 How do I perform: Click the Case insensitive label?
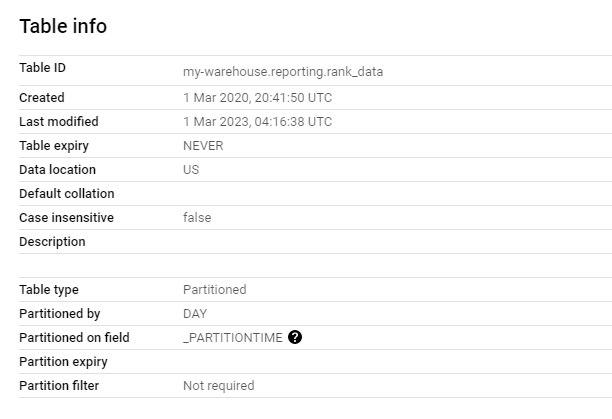66,217
